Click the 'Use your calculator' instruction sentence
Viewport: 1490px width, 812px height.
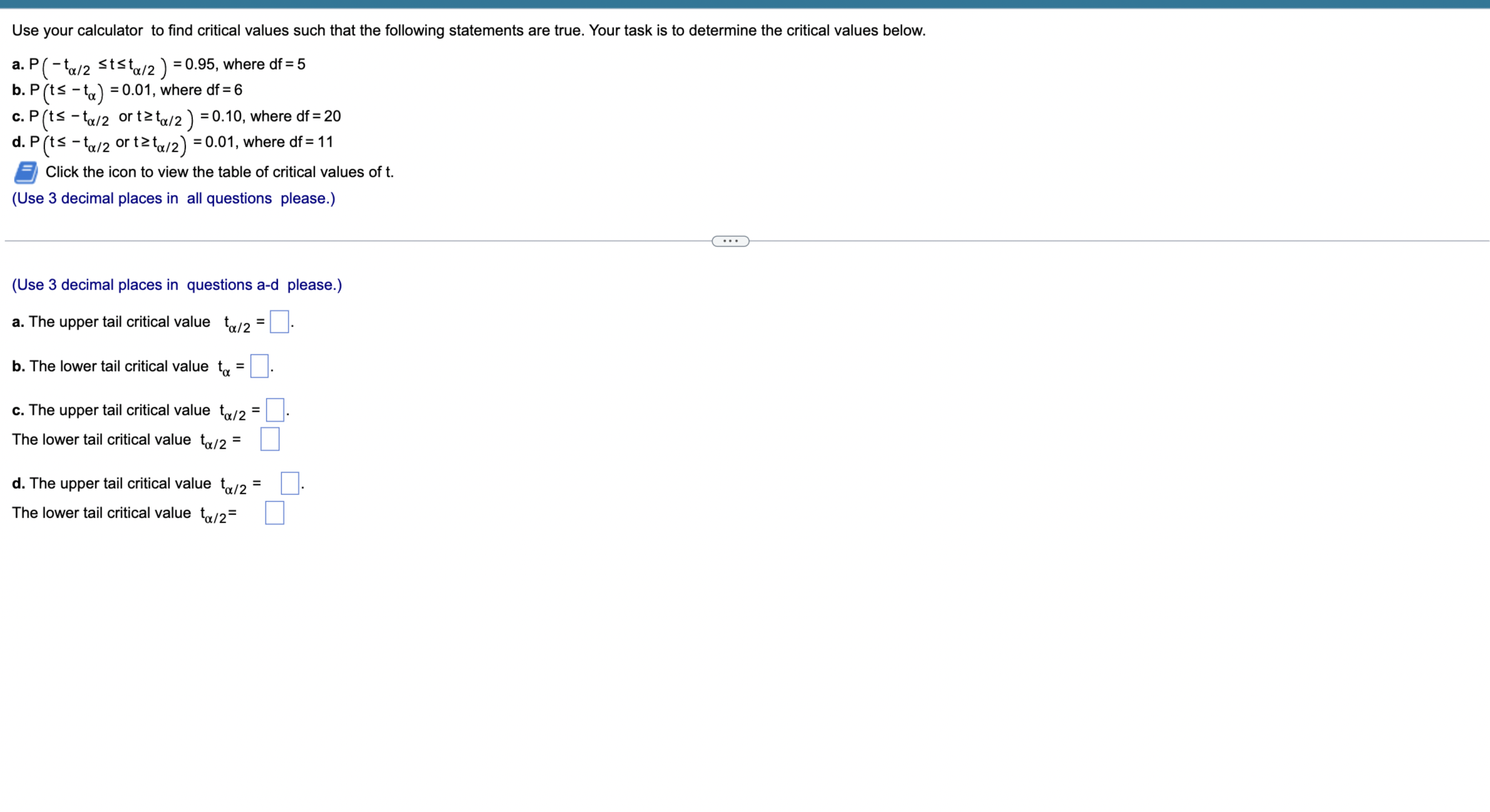coord(468,31)
